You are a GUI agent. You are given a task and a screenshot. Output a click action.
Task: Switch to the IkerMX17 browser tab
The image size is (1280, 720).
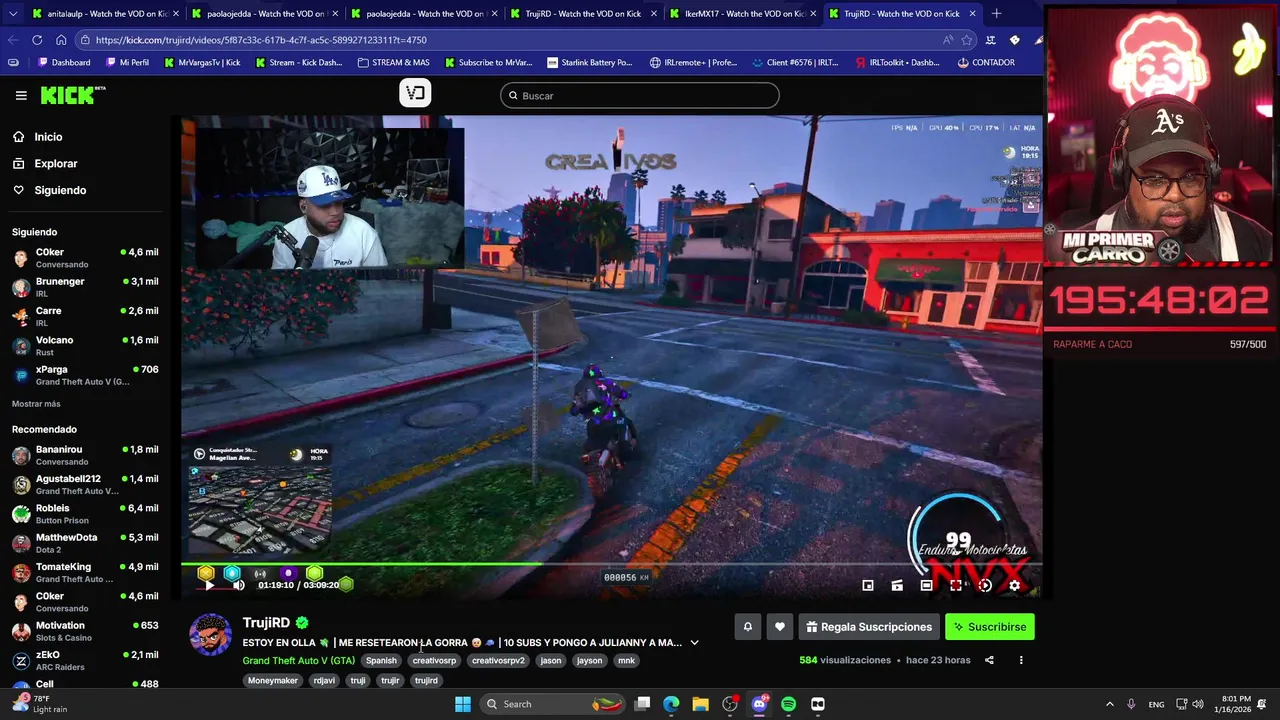[x=745, y=14]
